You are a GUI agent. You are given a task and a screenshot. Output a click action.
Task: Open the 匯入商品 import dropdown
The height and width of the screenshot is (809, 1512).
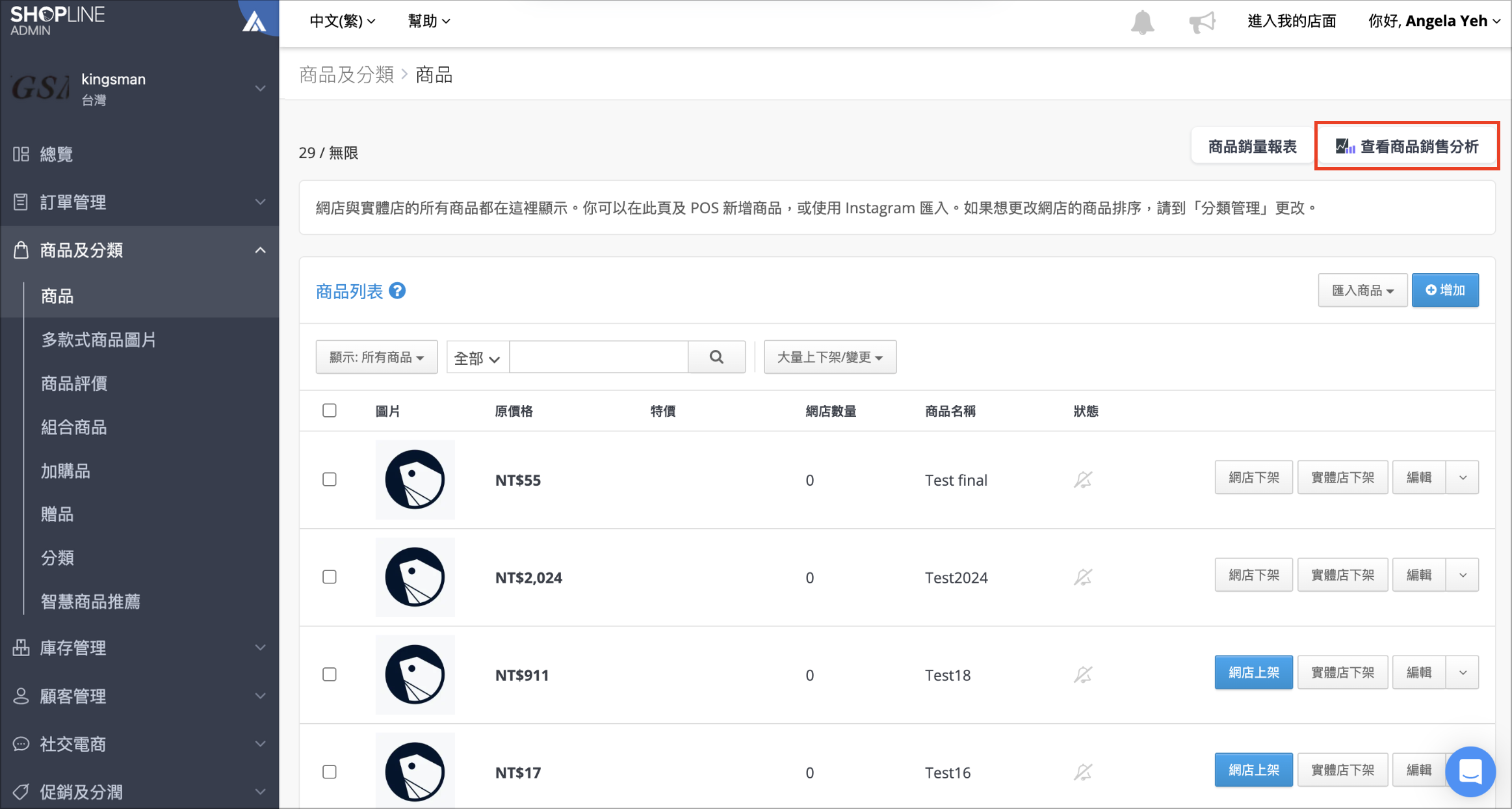coord(1362,291)
